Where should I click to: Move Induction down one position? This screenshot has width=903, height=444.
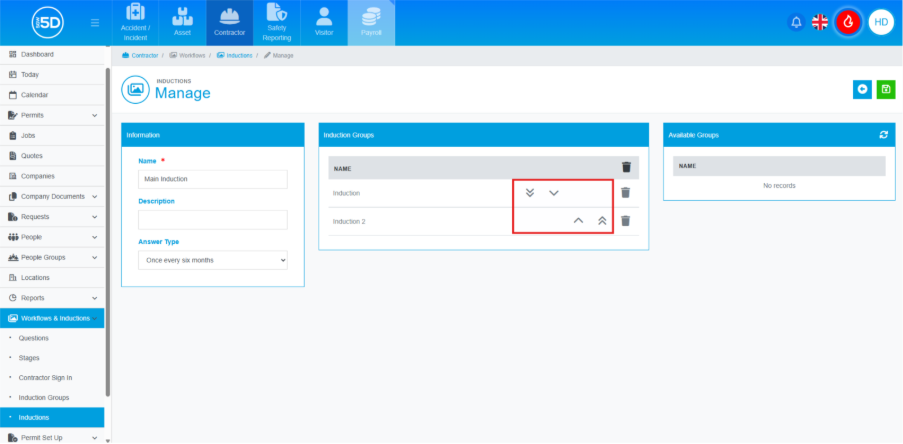click(554, 193)
